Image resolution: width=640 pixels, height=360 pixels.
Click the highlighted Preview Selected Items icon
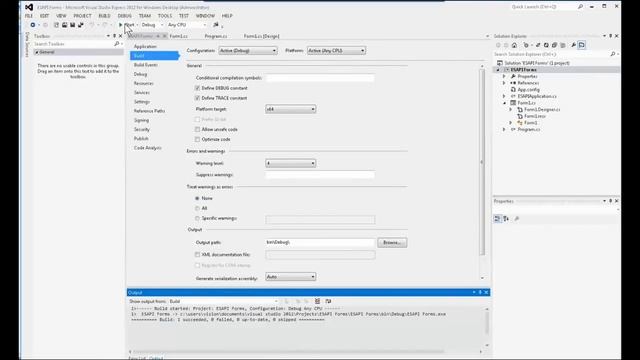(x=582, y=45)
